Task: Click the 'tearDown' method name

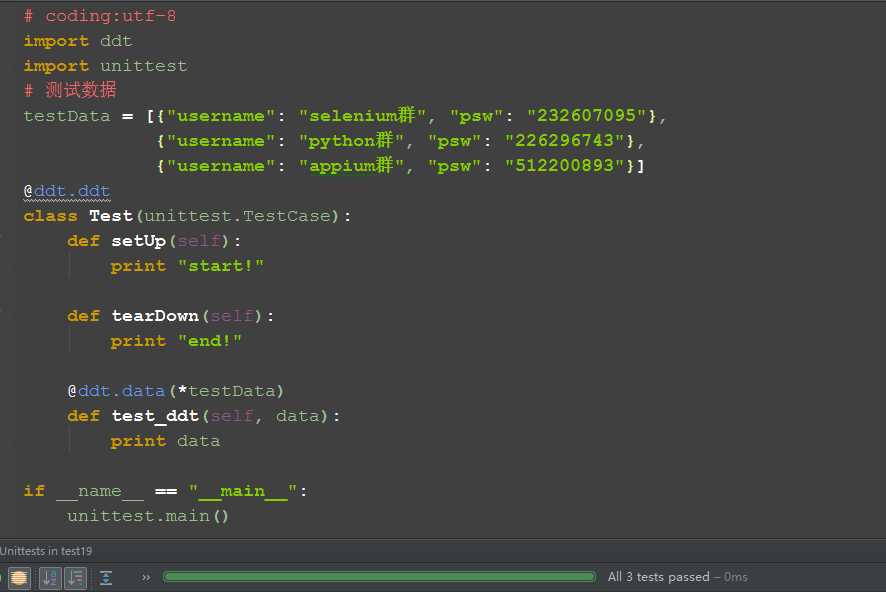Action: click(155, 316)
